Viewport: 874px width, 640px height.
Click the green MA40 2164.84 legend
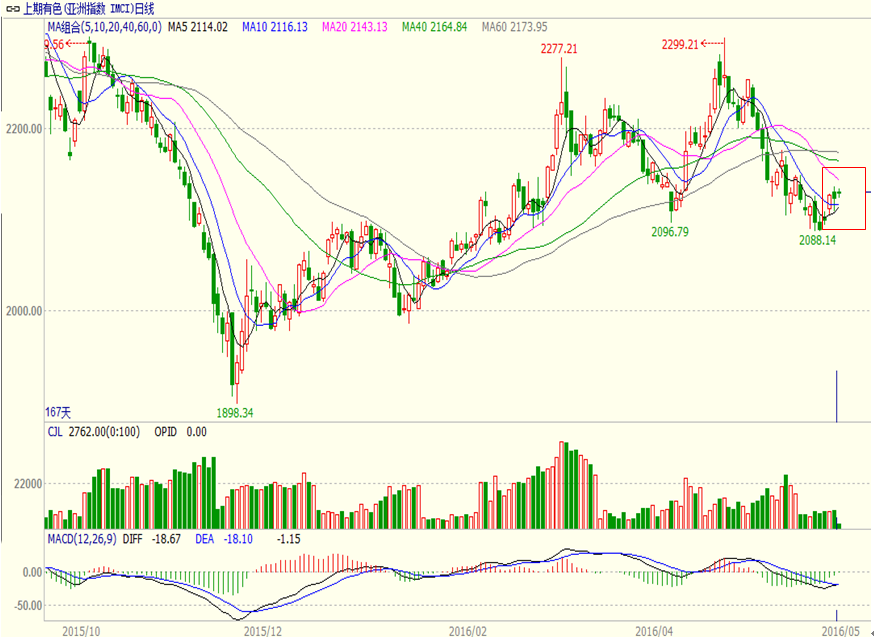tap(434, 26)
